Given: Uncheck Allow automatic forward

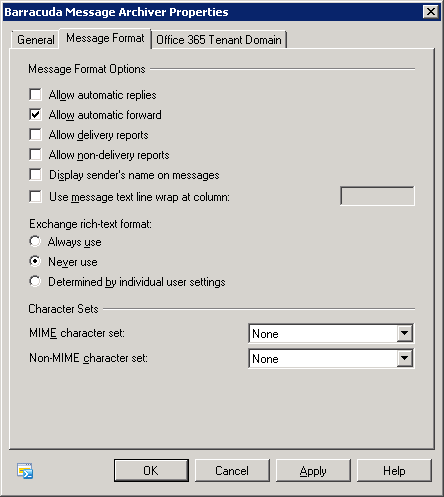Looking at the screenshot, I should [35, 115].
